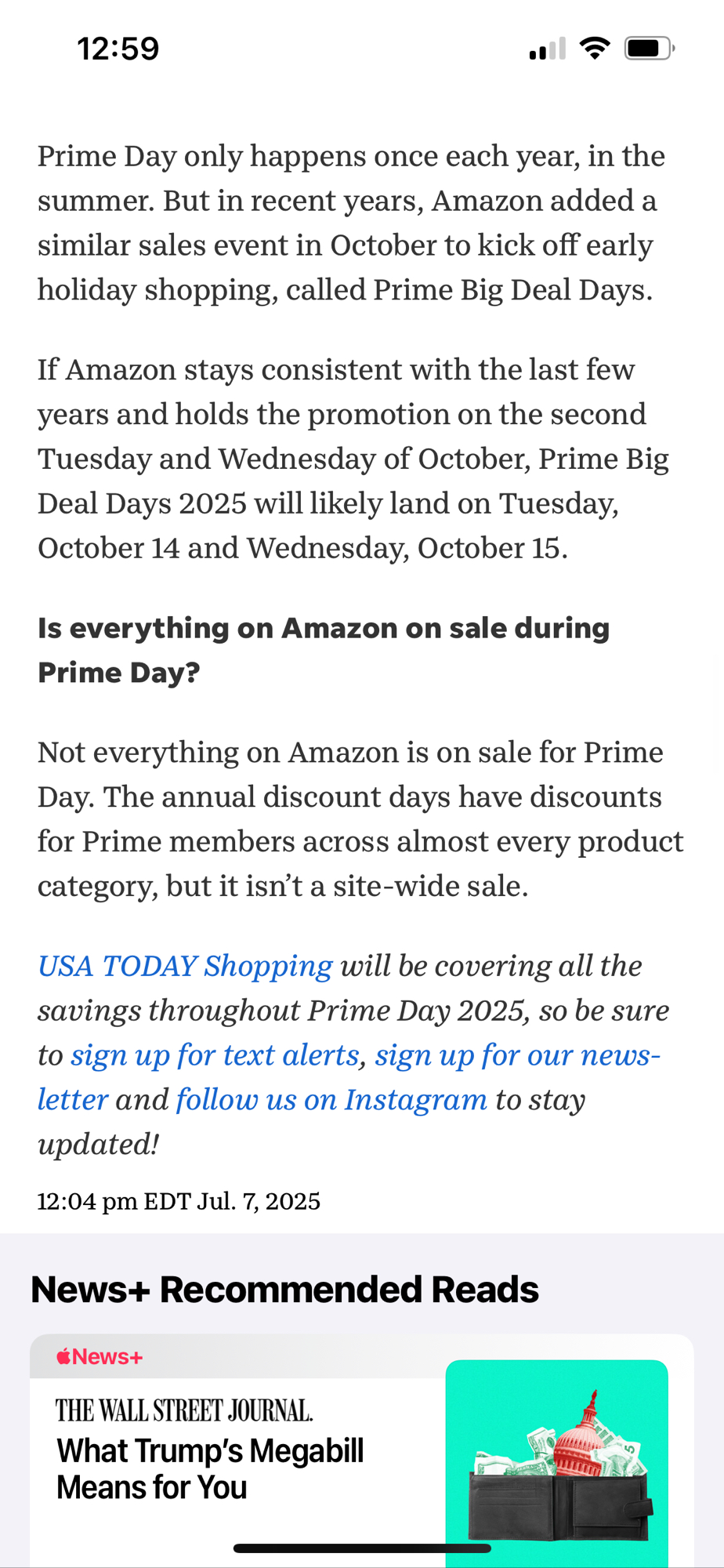Tap the wallet and Capitol dome thumbnail
This screenshot has height=1568, width=724.
pyautogui.click(x=556, y=1462)
